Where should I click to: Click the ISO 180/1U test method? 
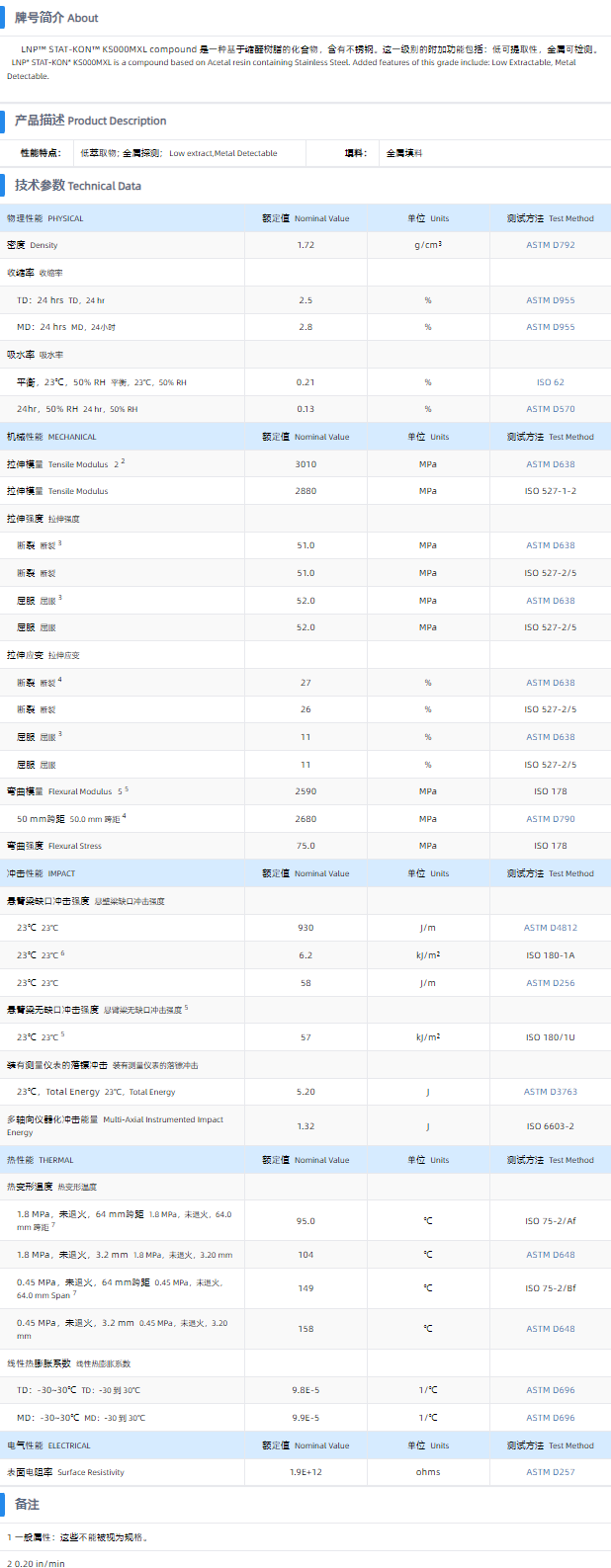pyautogui.click(x=550, y=1037)
